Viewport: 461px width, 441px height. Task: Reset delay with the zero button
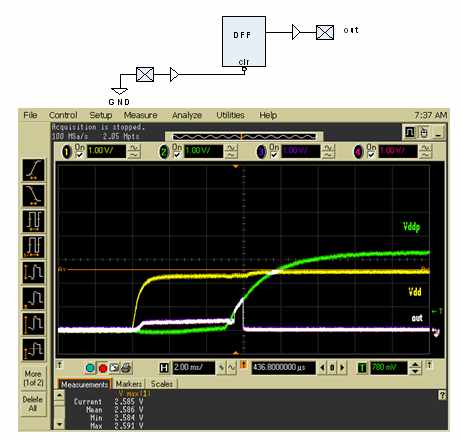tap(332, 368)
